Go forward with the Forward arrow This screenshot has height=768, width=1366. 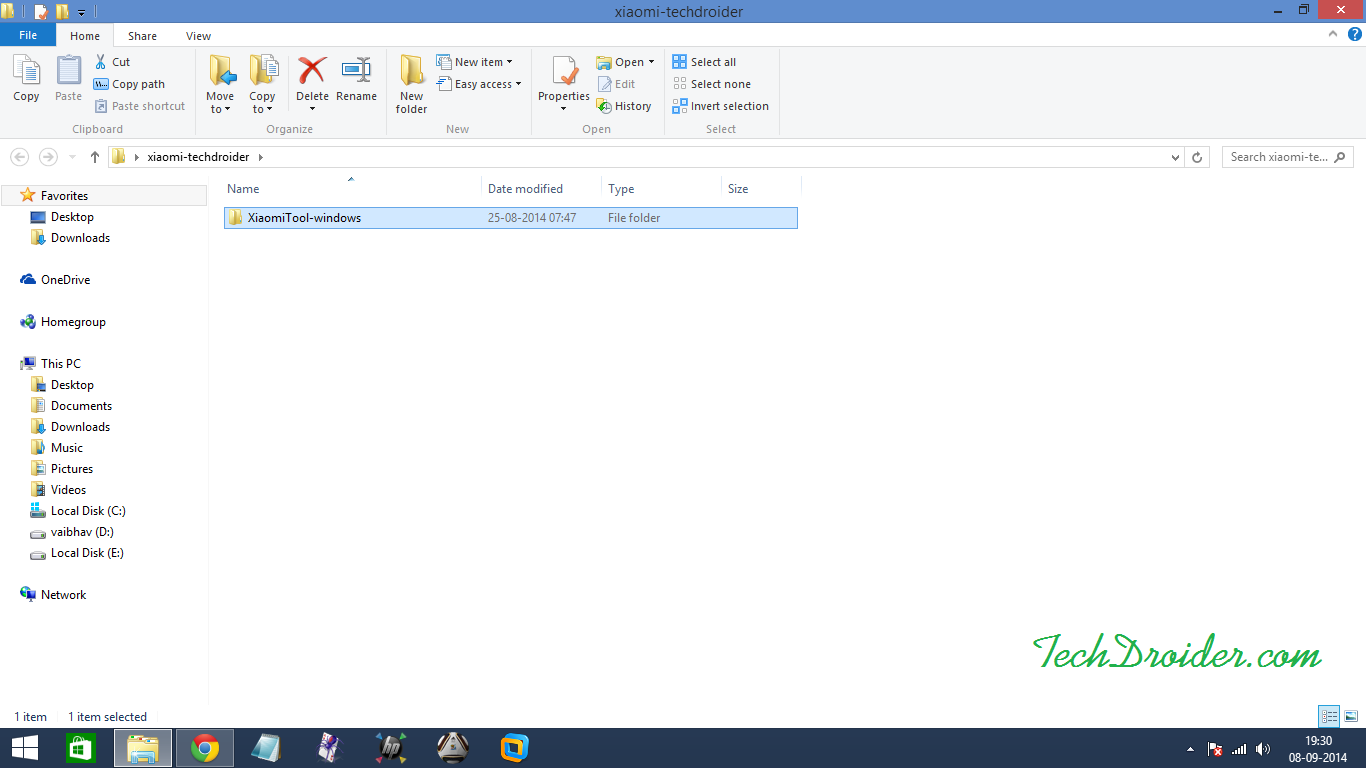(x=48, y=157)
